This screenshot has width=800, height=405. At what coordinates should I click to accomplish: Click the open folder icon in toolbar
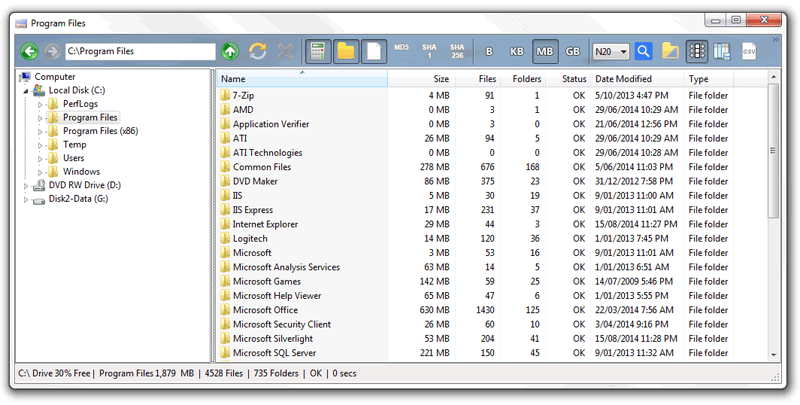tap(670, 51)
